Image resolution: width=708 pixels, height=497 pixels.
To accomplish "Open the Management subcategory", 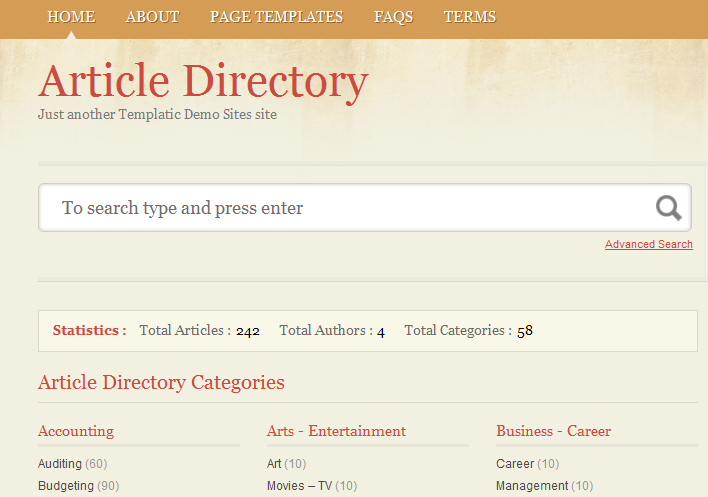I will (532, 486).
